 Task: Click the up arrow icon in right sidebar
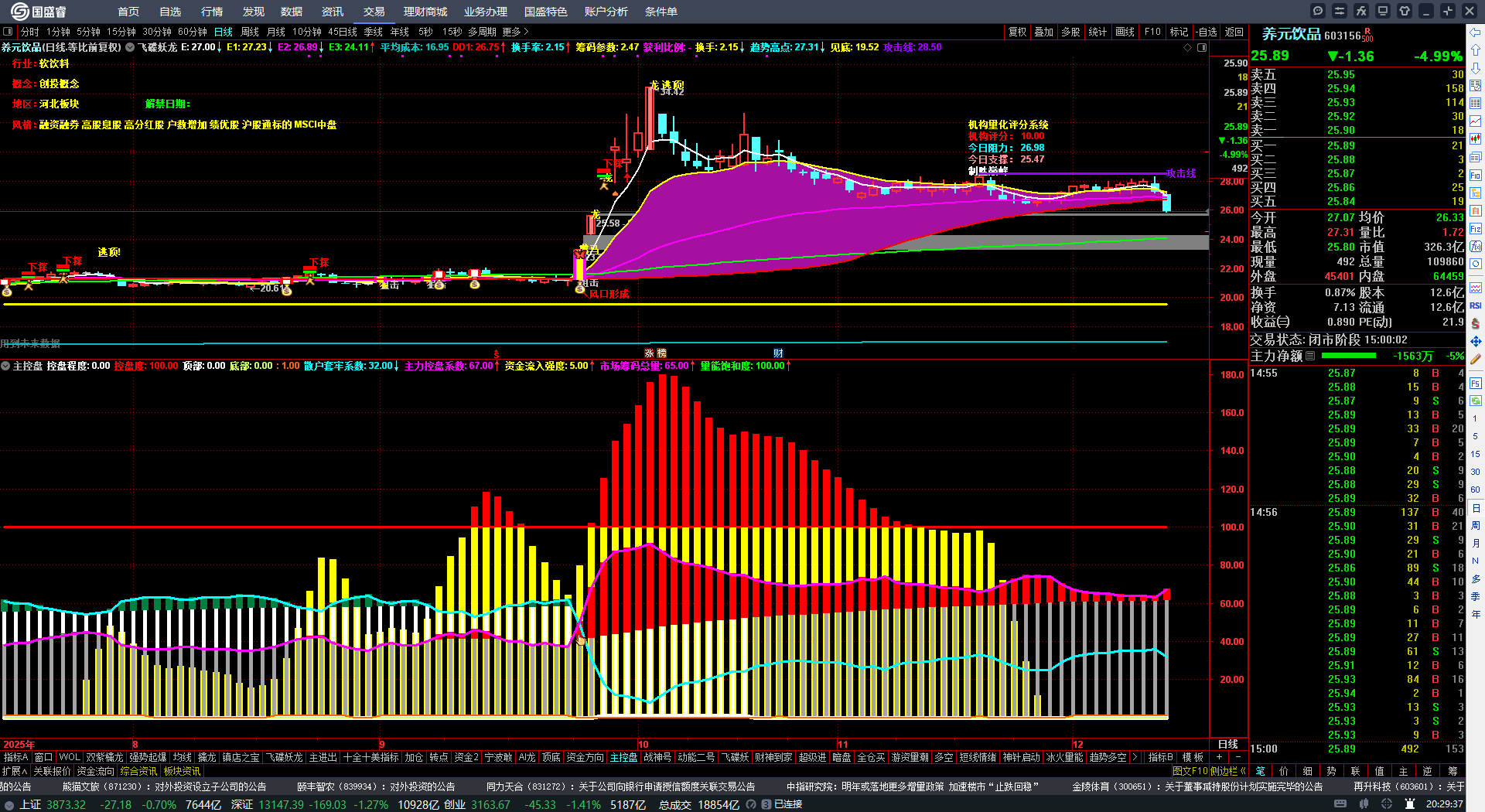coord(1476,50)
